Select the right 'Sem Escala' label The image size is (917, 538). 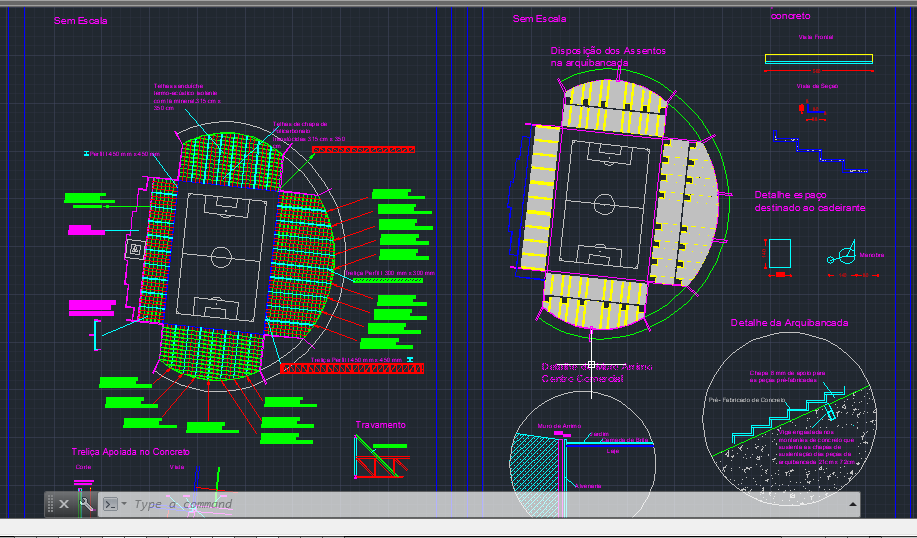(539, 19)
